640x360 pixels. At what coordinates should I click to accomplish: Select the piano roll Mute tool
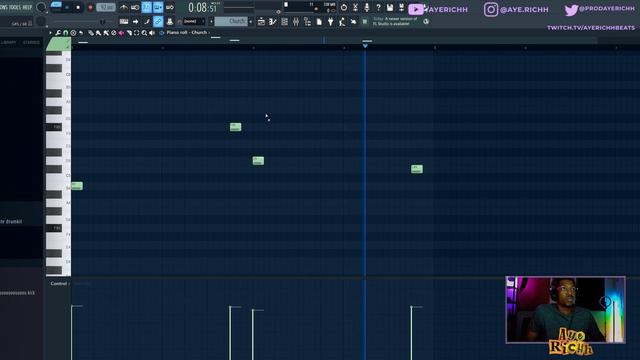pyautogui.click(x=114, y=33)
